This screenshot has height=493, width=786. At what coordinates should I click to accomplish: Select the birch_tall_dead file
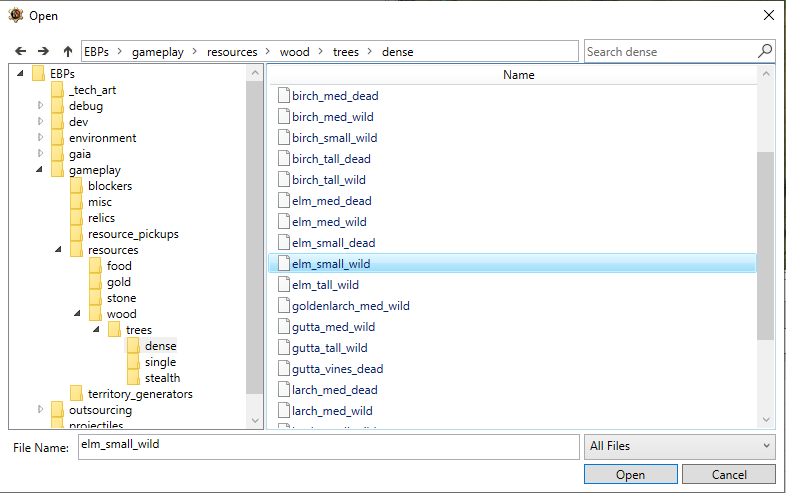coord(331,158)
